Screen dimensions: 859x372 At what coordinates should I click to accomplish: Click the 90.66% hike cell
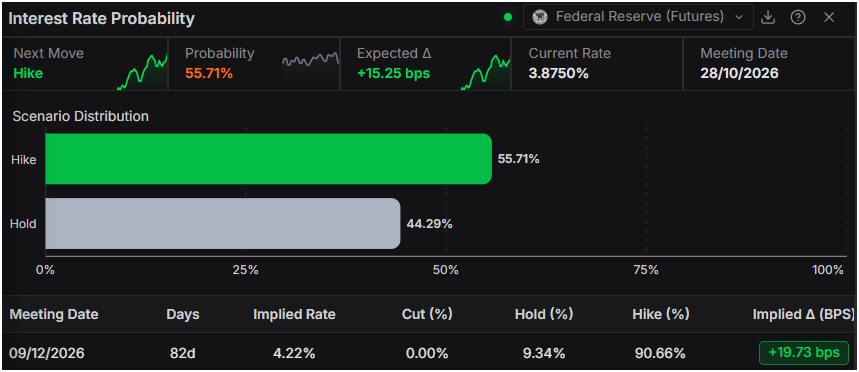pos(660,353)
